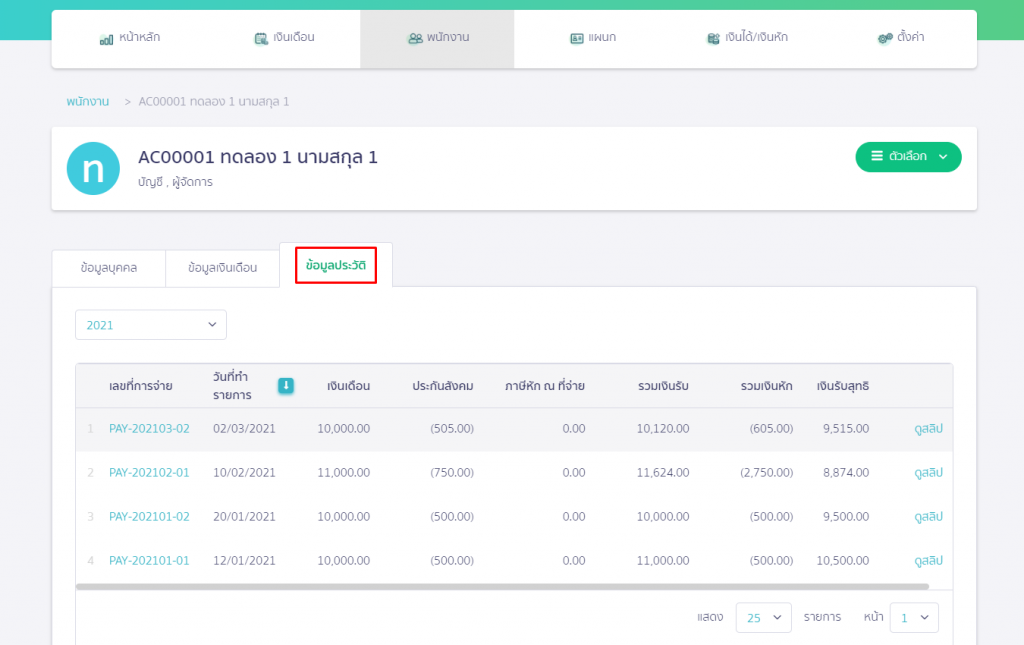The width and height of the screenshot is (1024, 645).
Task: Open the page number 1 dropdown
Action: (x=914, y=618)
